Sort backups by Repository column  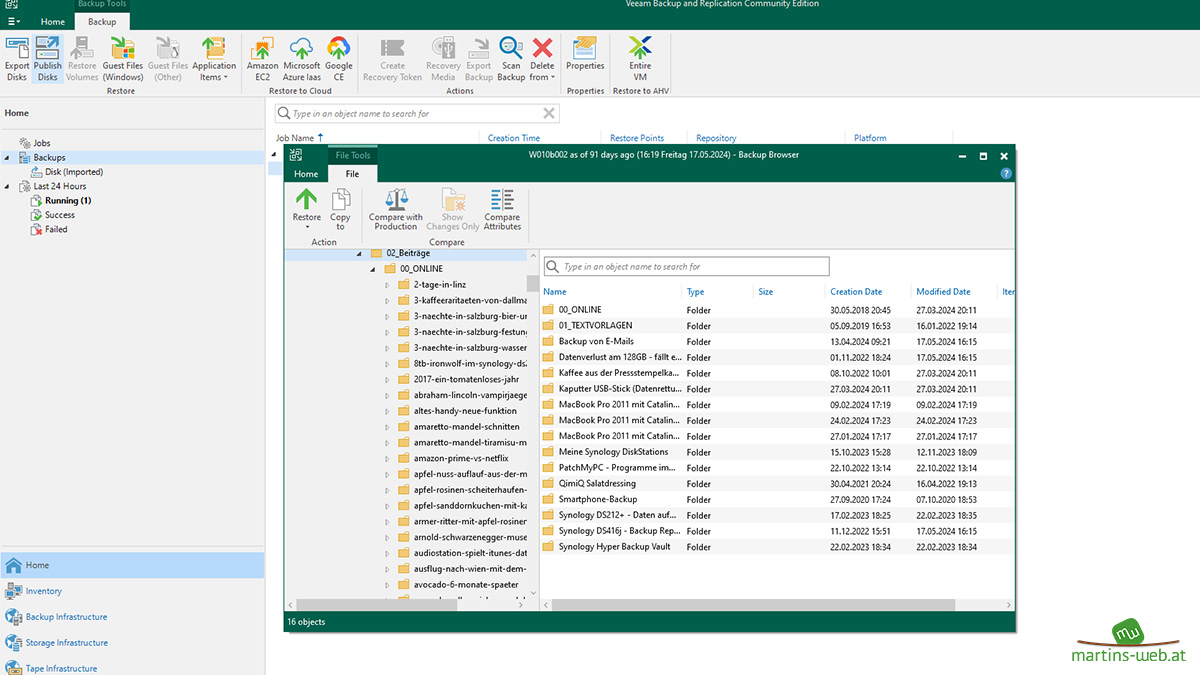[716, 138]
